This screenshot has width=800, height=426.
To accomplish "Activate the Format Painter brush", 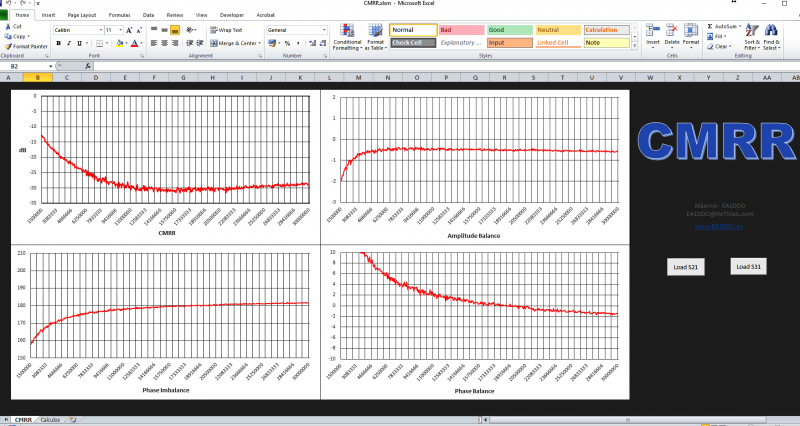I will pyautogui.click(x=8, y=46).
